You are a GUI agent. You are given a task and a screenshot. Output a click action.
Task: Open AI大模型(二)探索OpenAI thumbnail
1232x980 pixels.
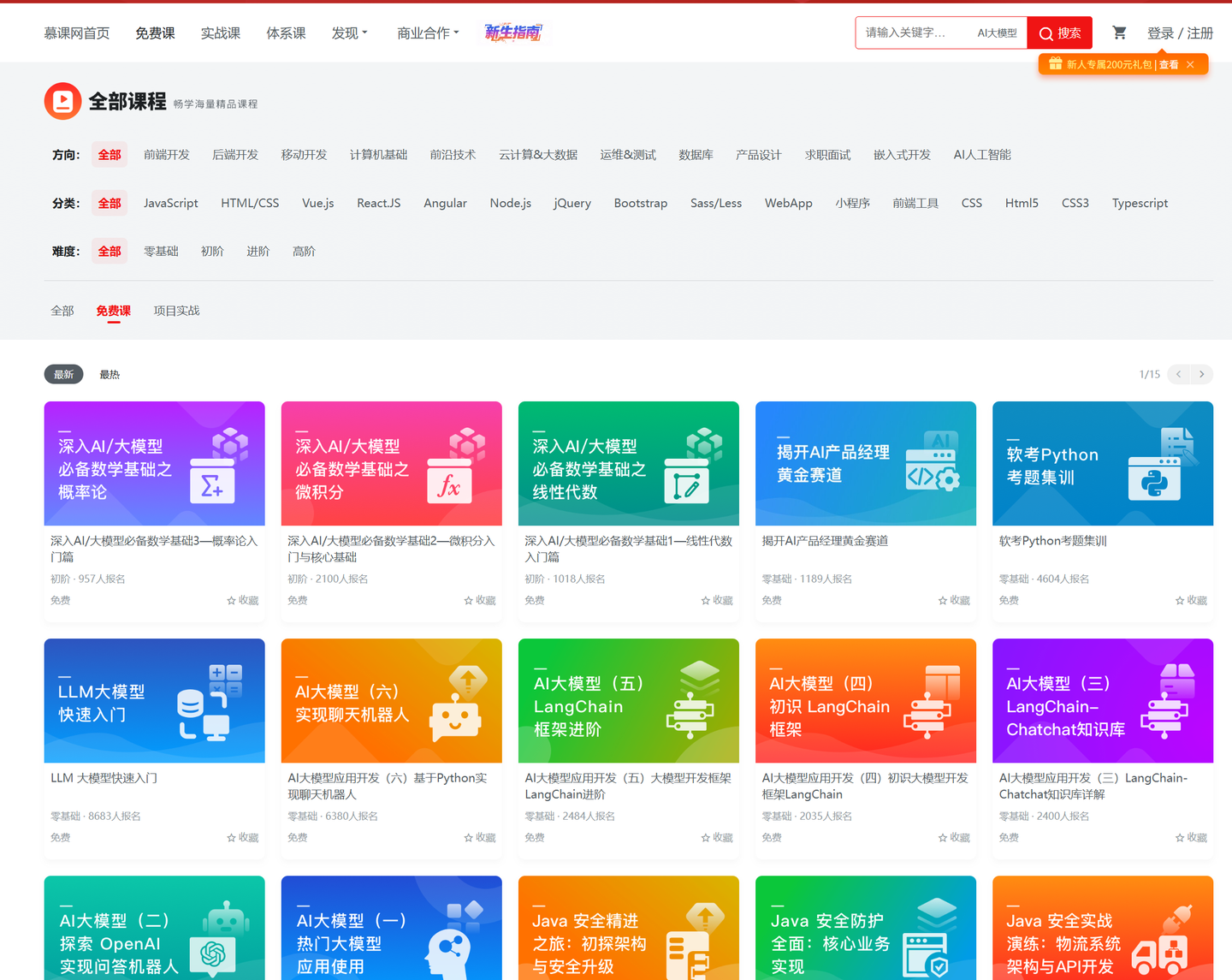point(155,928)
